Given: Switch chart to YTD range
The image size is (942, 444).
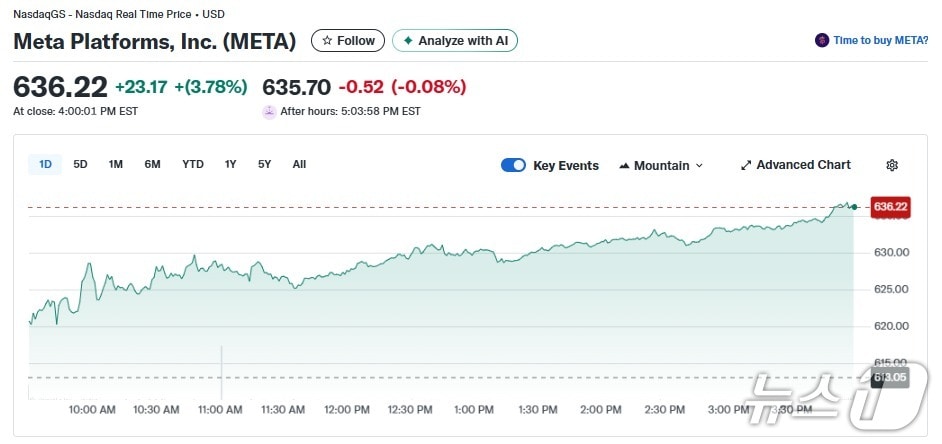Looking at the screenshot, I should pos(193,164).
